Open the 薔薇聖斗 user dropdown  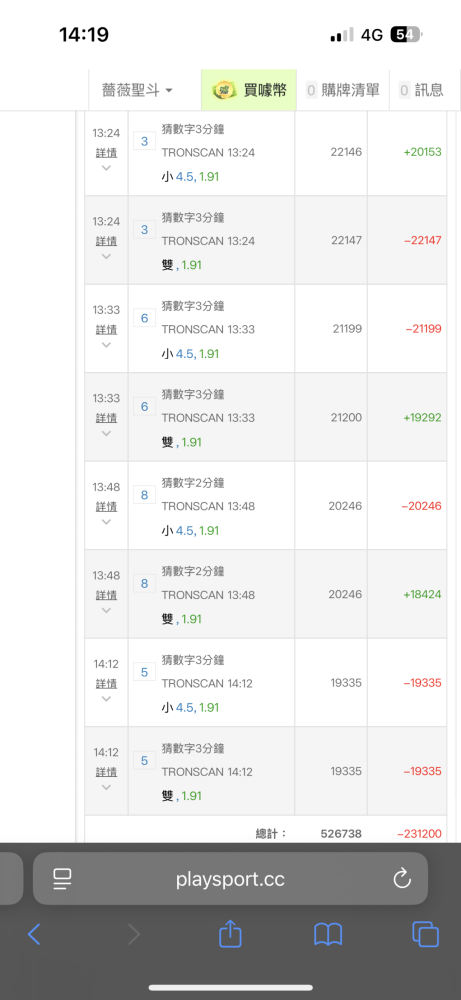click(x=137, y=90)
